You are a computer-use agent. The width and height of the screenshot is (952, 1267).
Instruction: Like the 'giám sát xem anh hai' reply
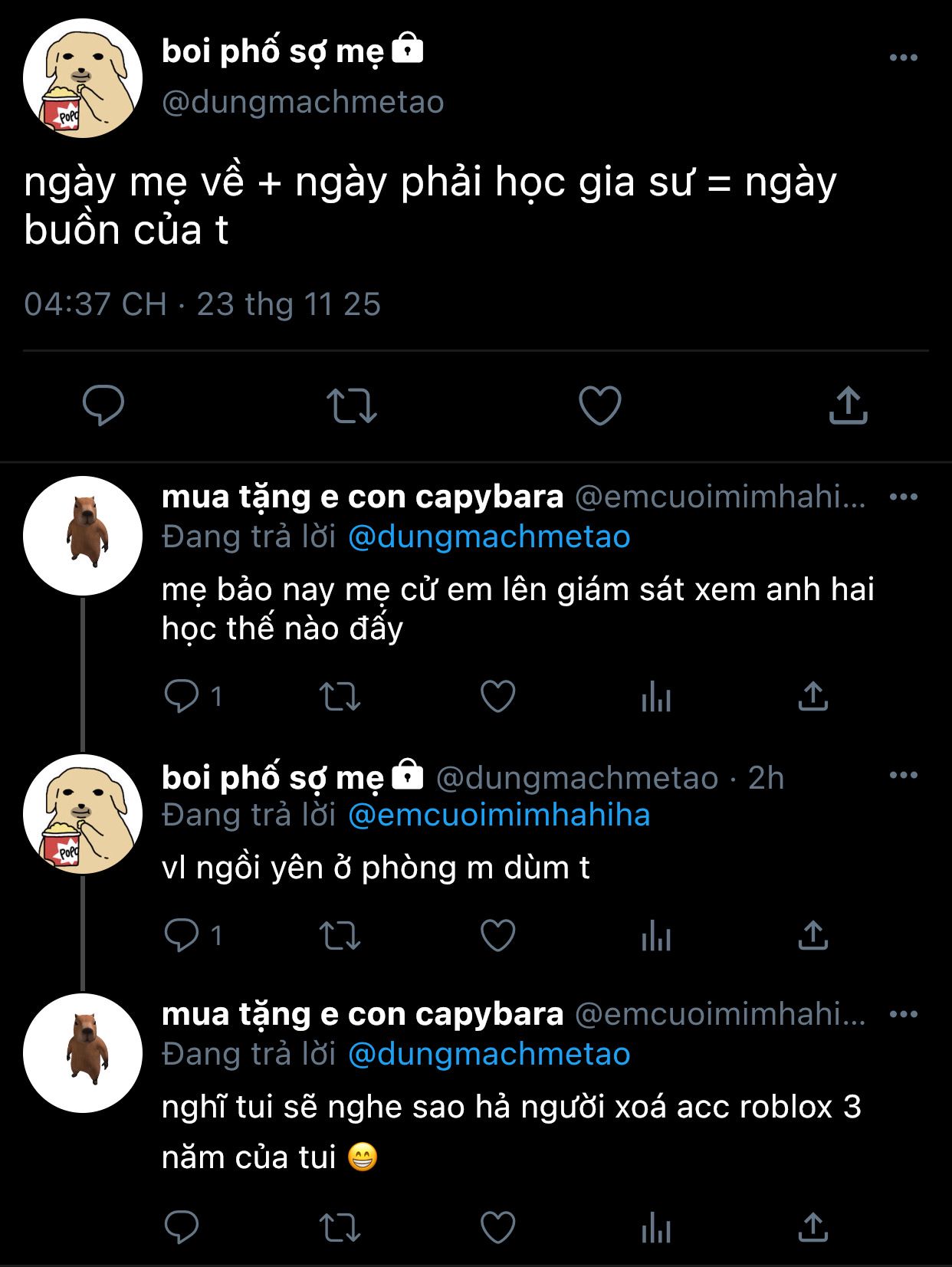pos(497,697)
